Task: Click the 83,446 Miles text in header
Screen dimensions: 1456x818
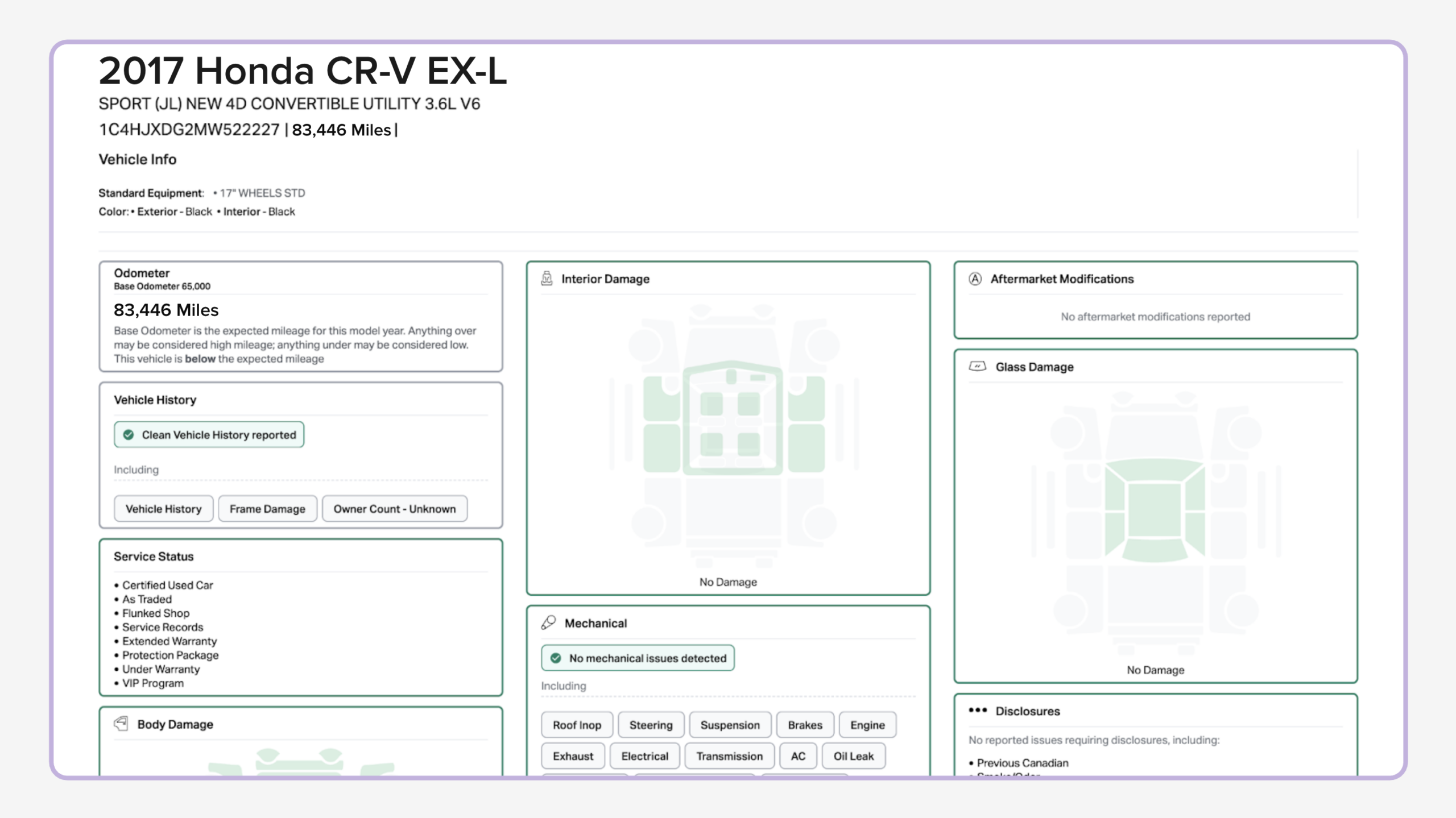Action: click(342, 130)
